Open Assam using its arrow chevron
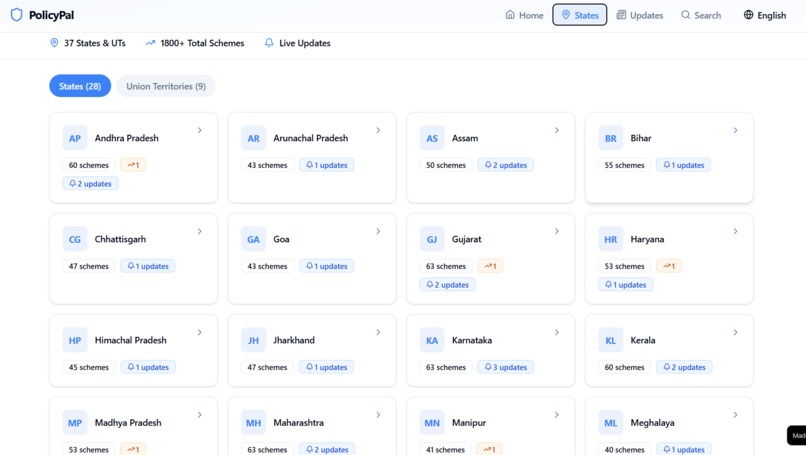 (x=557, y=130)
